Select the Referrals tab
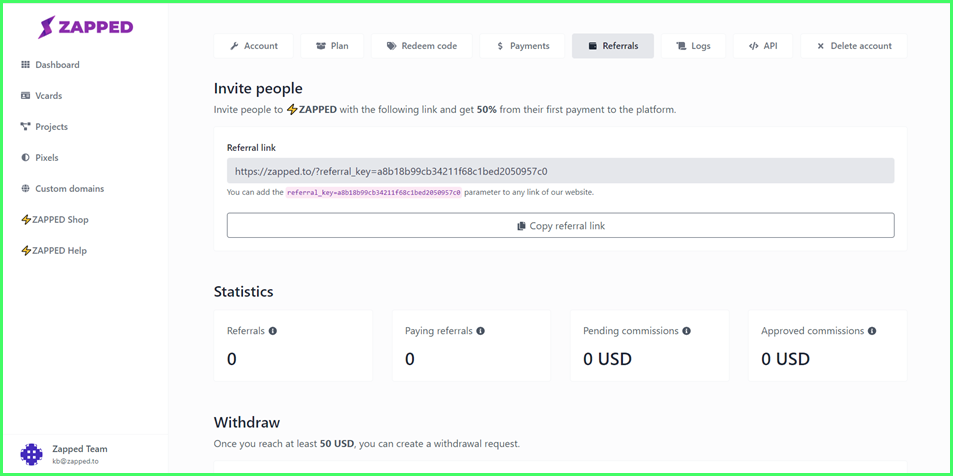 (613, 46)
